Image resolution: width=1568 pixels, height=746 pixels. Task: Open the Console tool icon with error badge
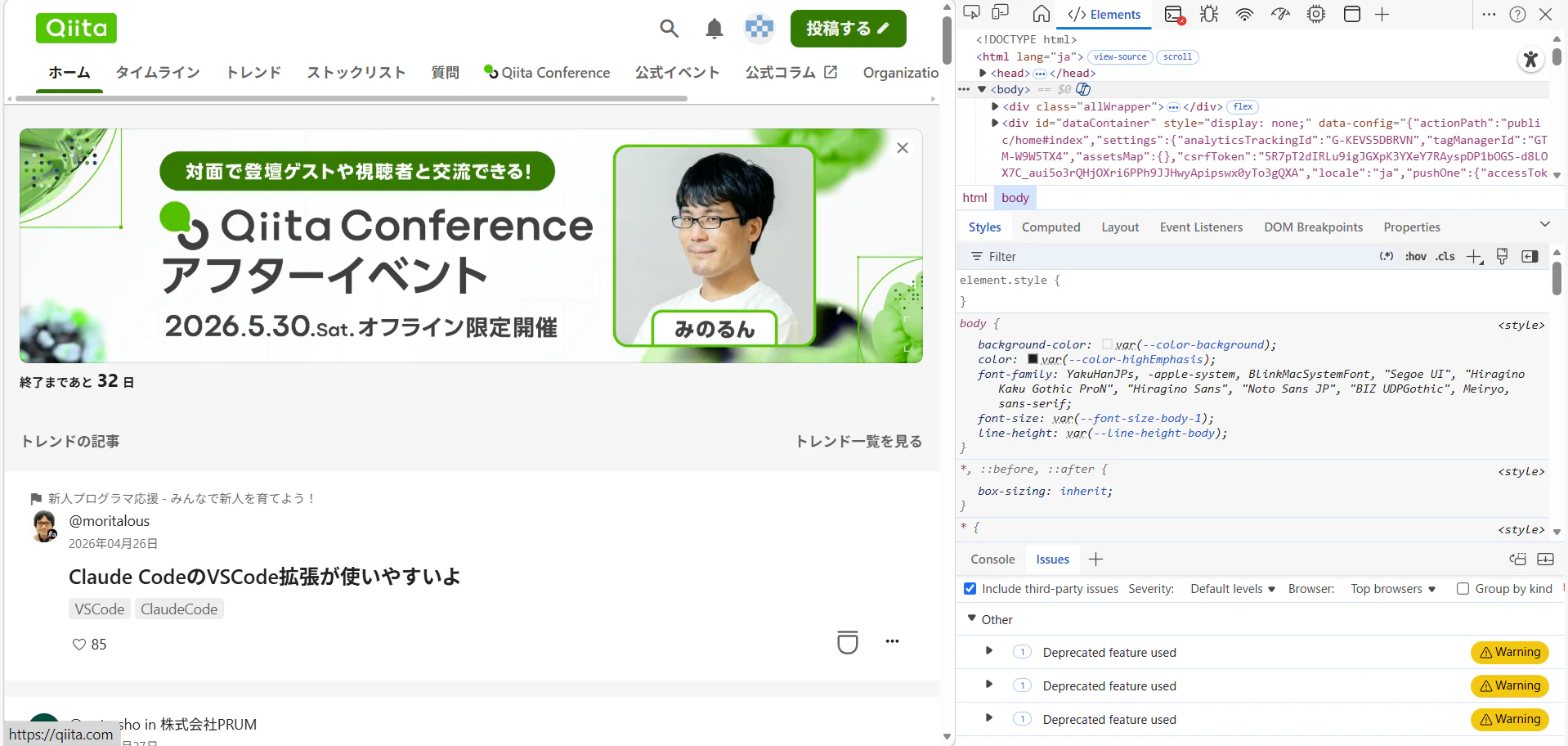[1174, 15]
